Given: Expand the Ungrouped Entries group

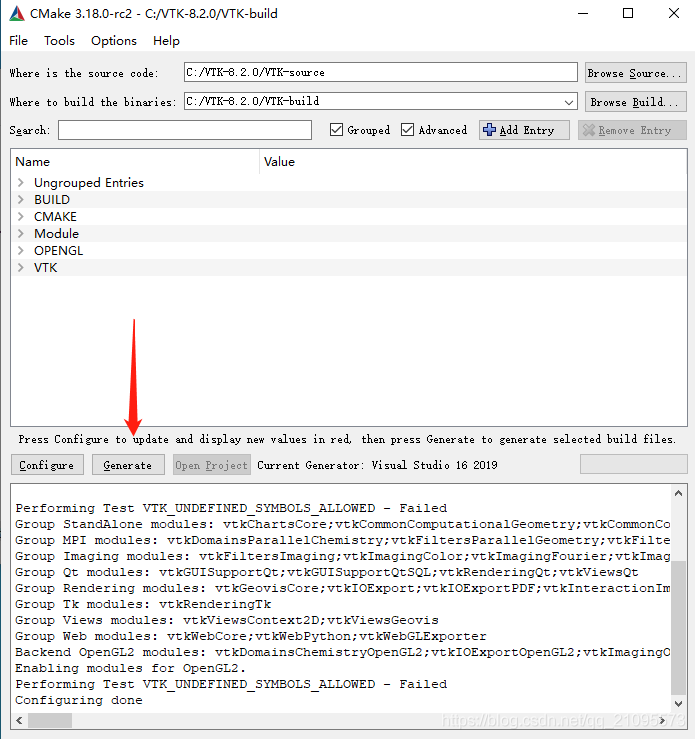Looking at the screenshot, I should pos(21,182).
